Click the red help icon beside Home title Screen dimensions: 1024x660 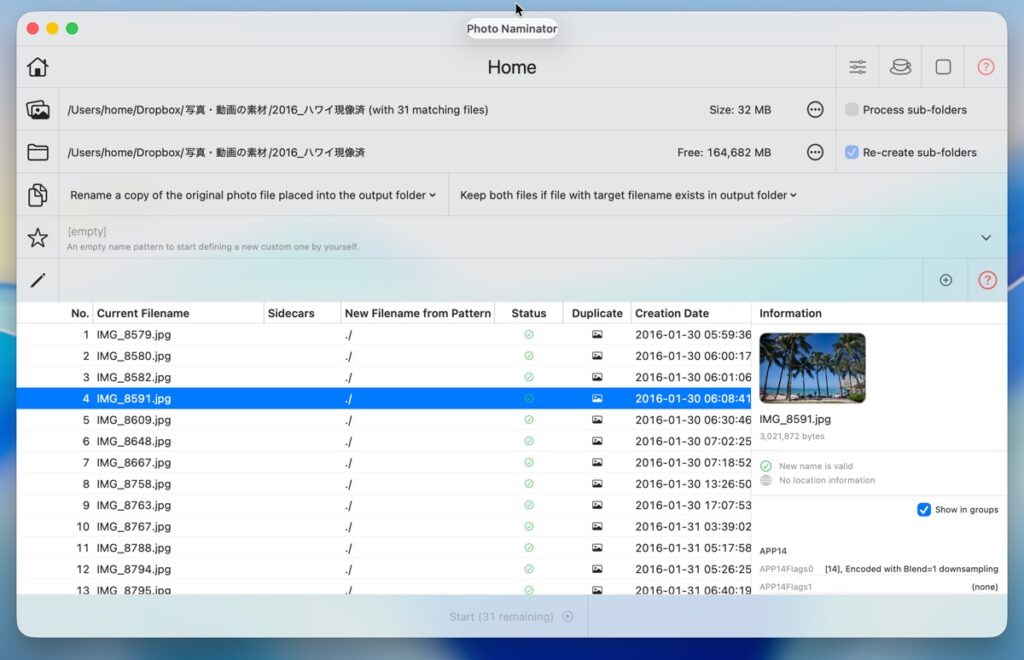click(x=985, y=67)
